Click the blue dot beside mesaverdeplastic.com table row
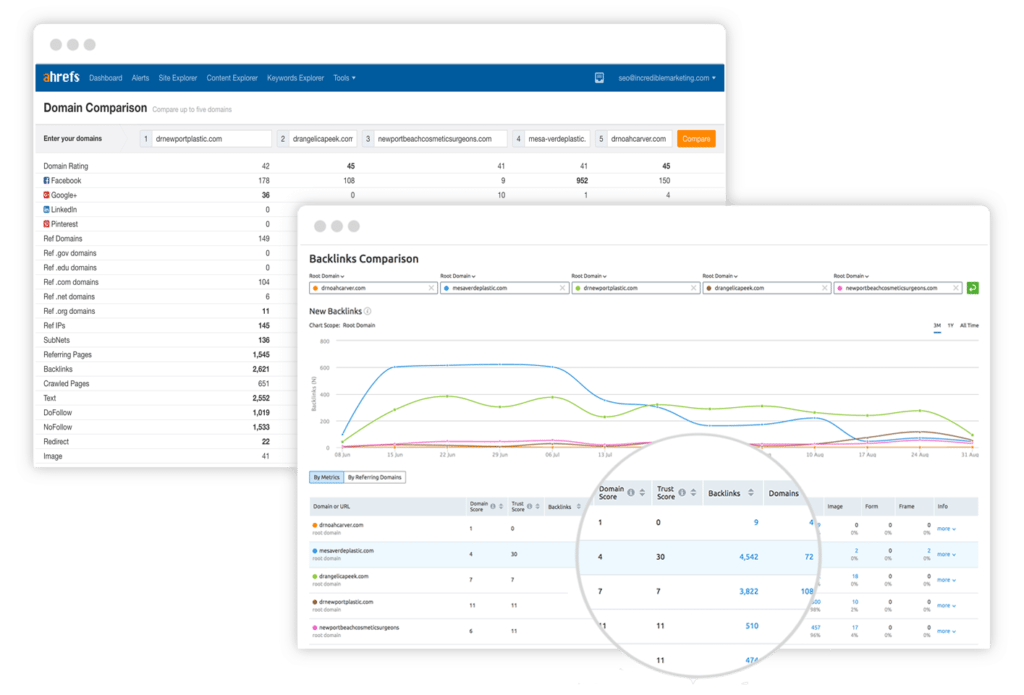 [x=315, y=551]
